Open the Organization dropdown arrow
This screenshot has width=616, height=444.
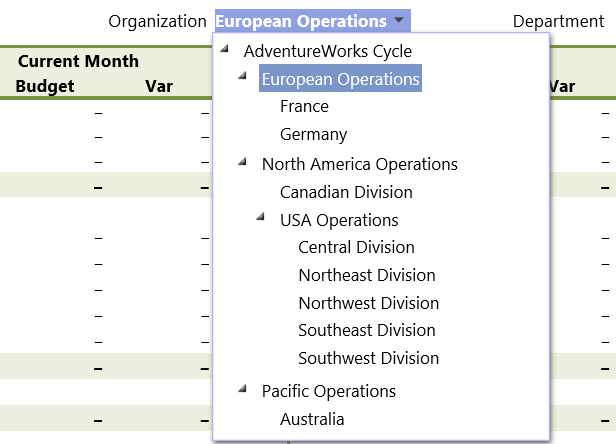(399, 21)
